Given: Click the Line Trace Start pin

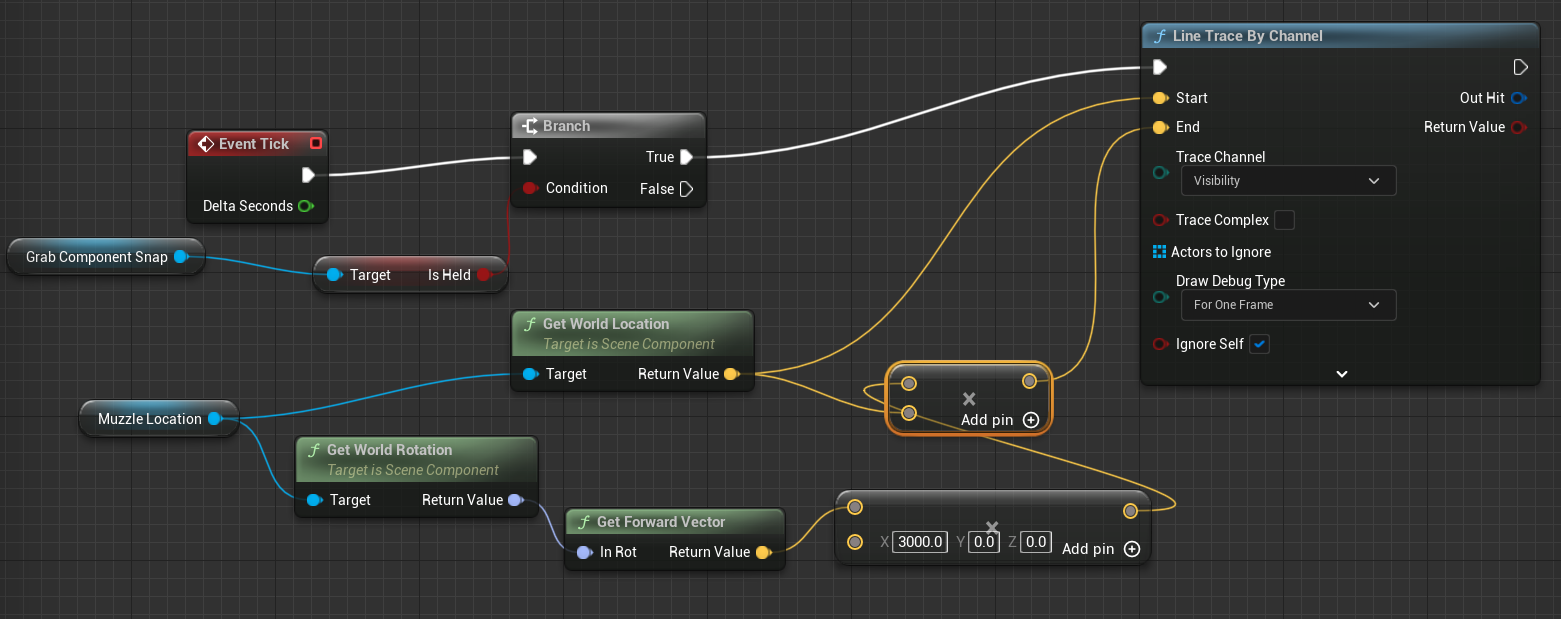Looking at the screenshot, I should click(x=1160, y=98).
